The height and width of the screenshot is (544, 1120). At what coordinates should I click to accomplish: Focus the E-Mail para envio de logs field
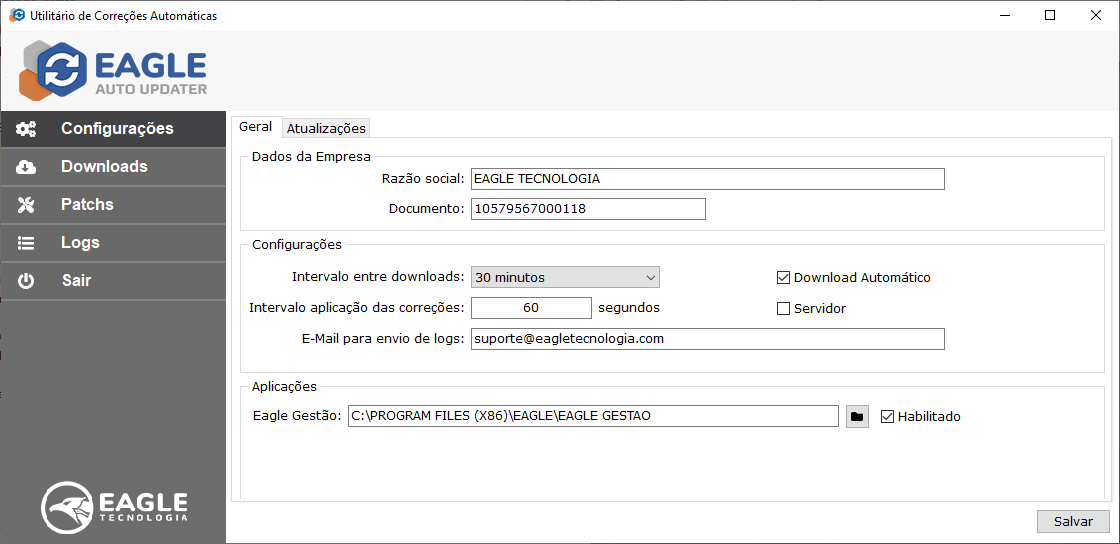coord(707,339)
